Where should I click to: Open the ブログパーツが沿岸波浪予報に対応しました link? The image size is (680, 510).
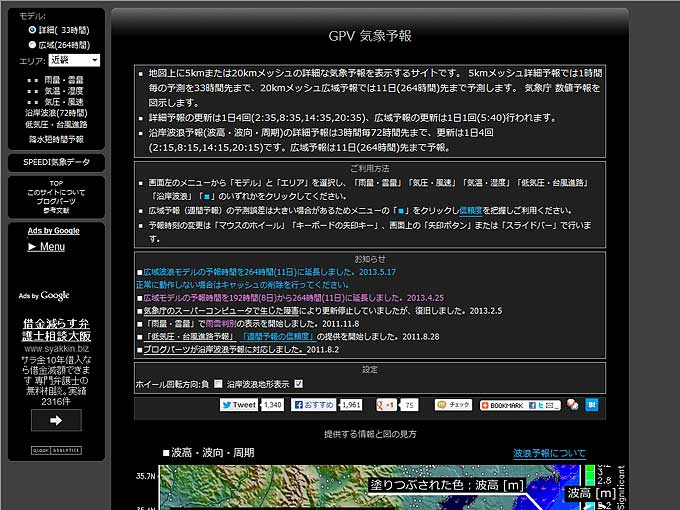tap(225, 350)
